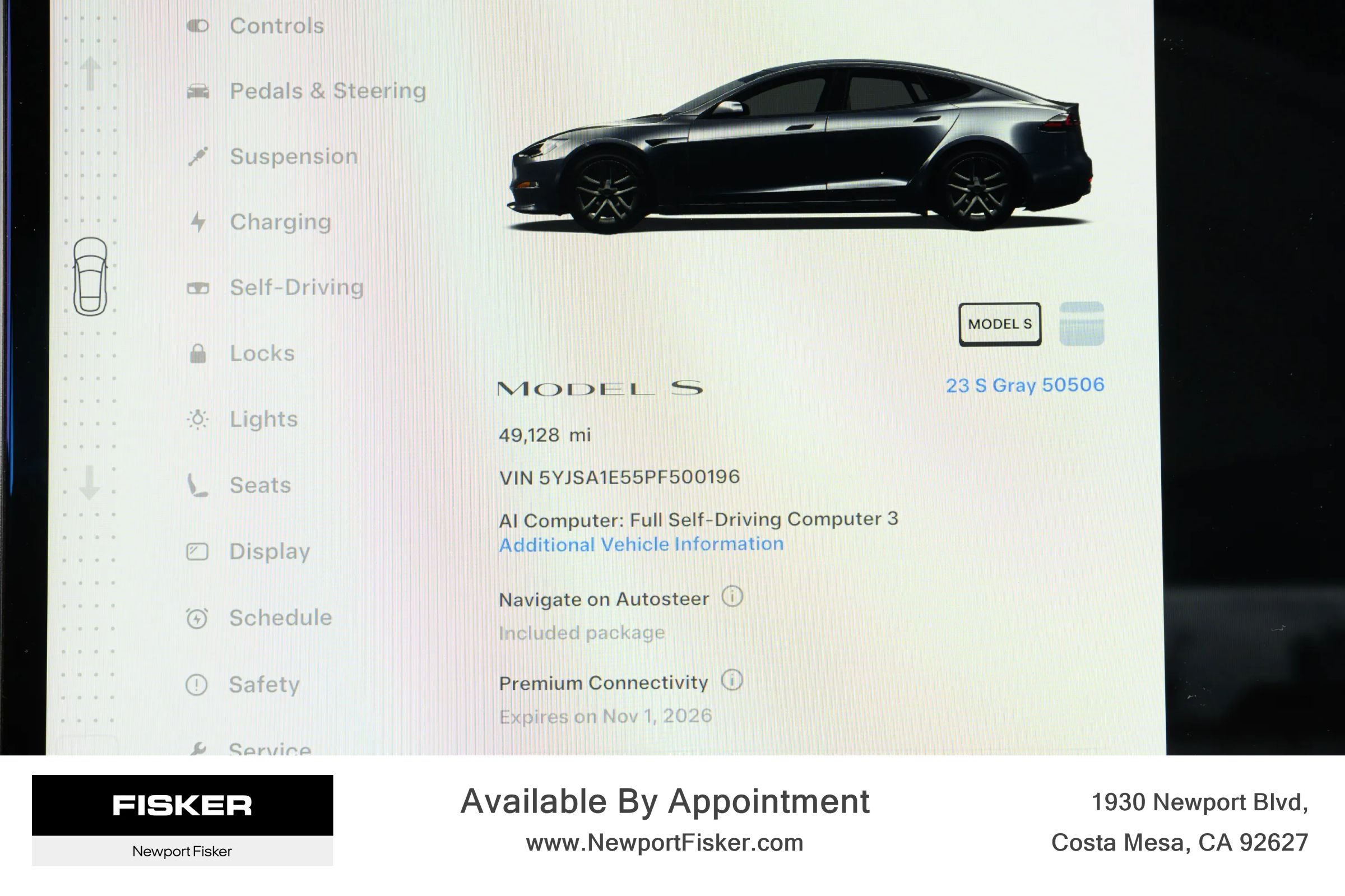Tap the light blue badge tile
Screen dimensions: 1345x896
pos(1082,324)
